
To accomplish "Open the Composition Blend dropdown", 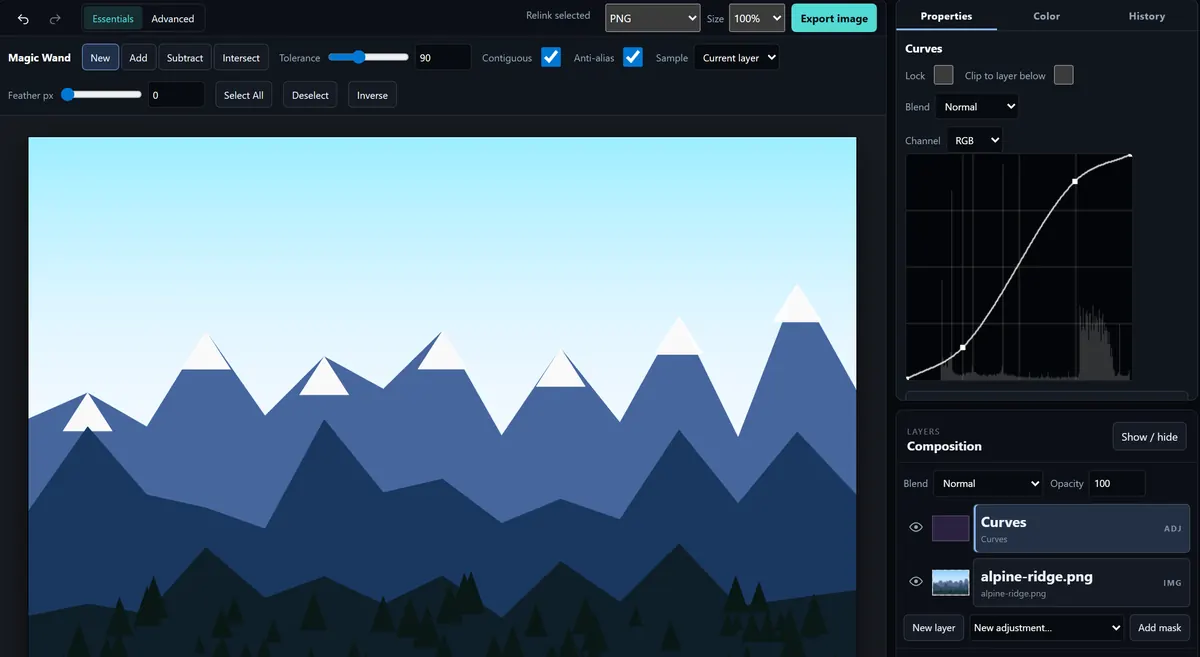I will [x=988, y=483].
